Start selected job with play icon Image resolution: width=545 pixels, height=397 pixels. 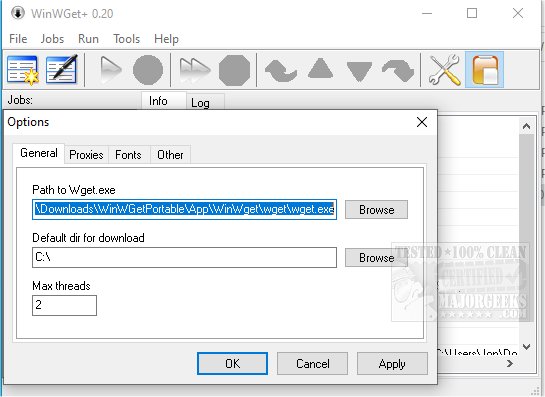(x=110, y=70)
